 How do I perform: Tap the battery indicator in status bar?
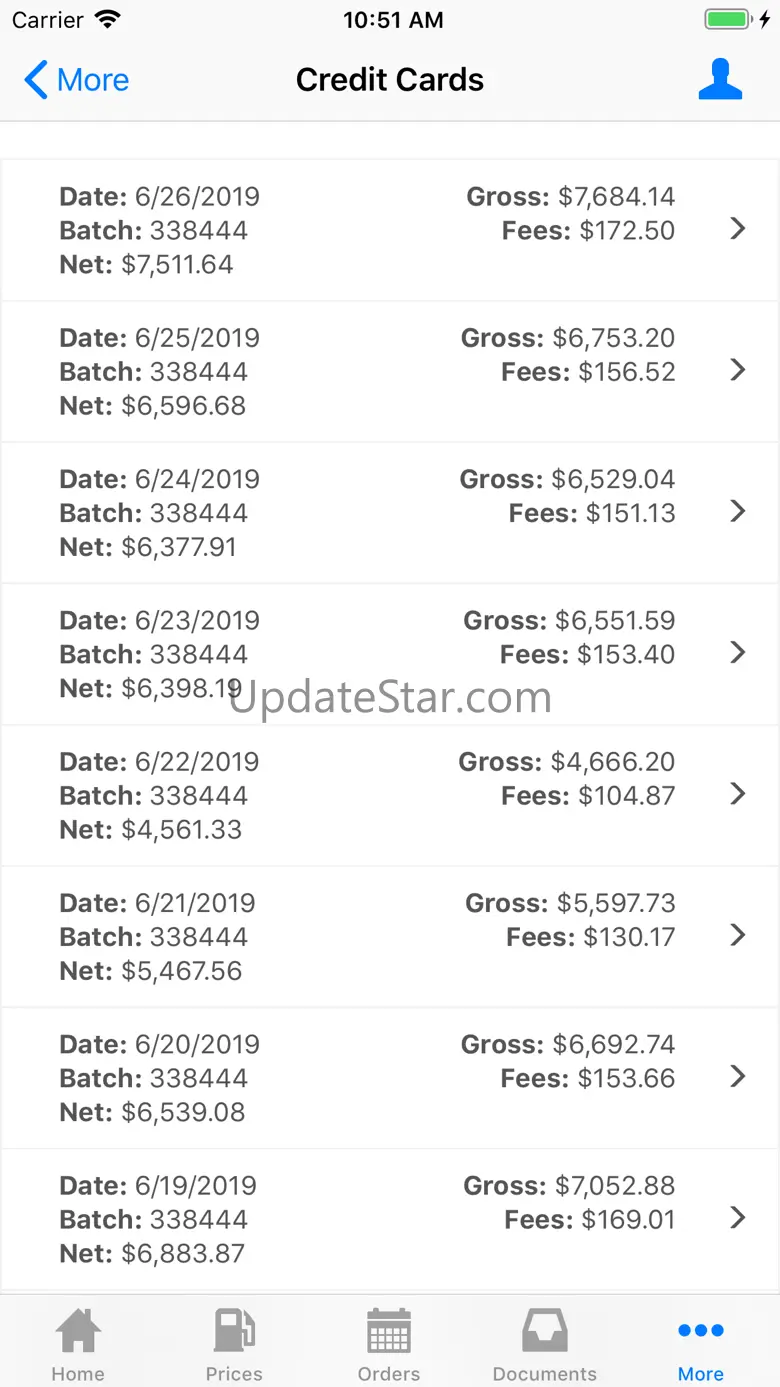click(727, 20)
